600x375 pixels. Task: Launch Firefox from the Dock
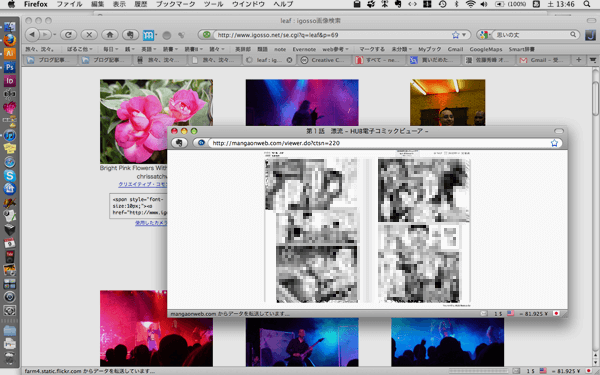[x=10, y=40]
